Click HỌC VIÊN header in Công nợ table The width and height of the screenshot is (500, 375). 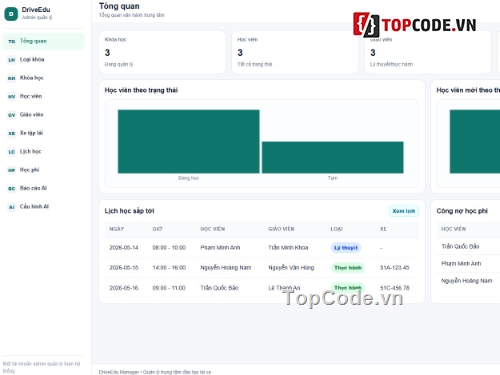454,229
